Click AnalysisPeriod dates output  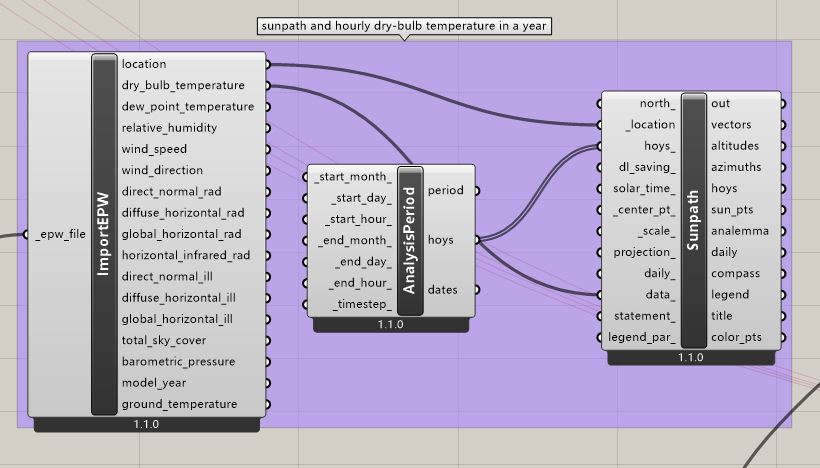(x=442, y=290)
